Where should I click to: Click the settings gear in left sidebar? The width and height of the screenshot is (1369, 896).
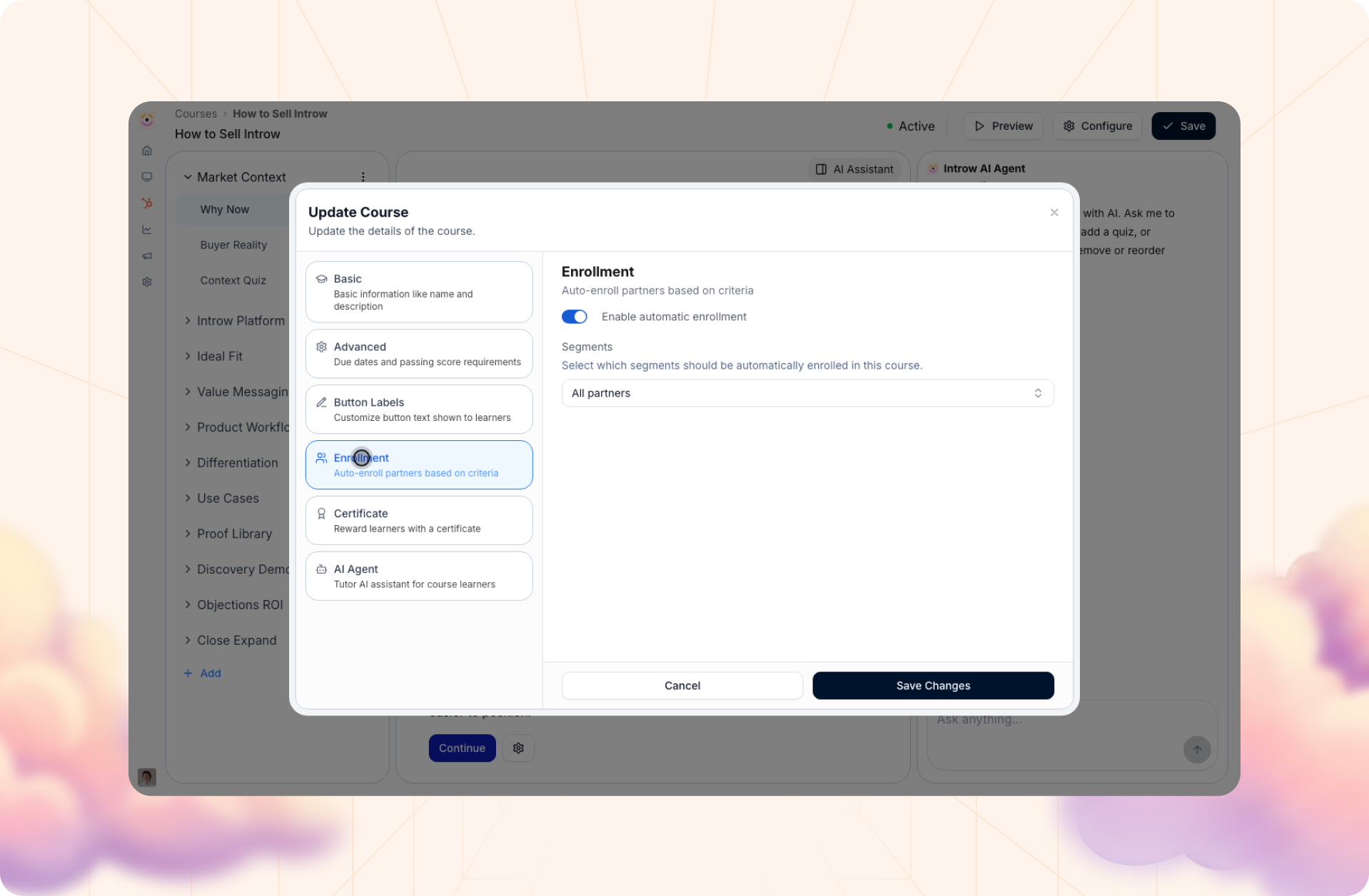pyautogui.click(x=147, y=282)
